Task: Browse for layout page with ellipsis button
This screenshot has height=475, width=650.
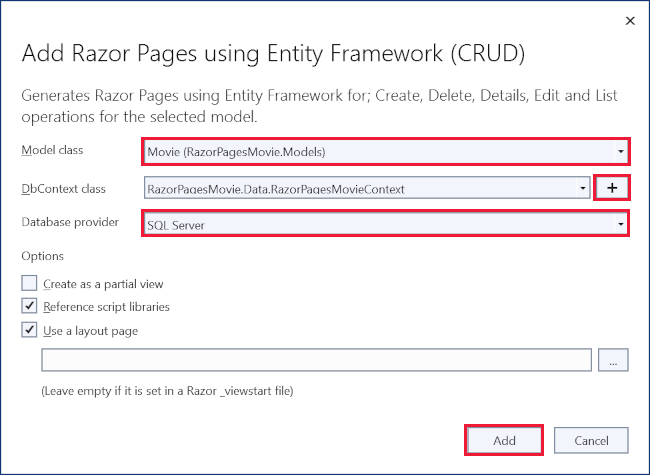Action: (613, 360)
